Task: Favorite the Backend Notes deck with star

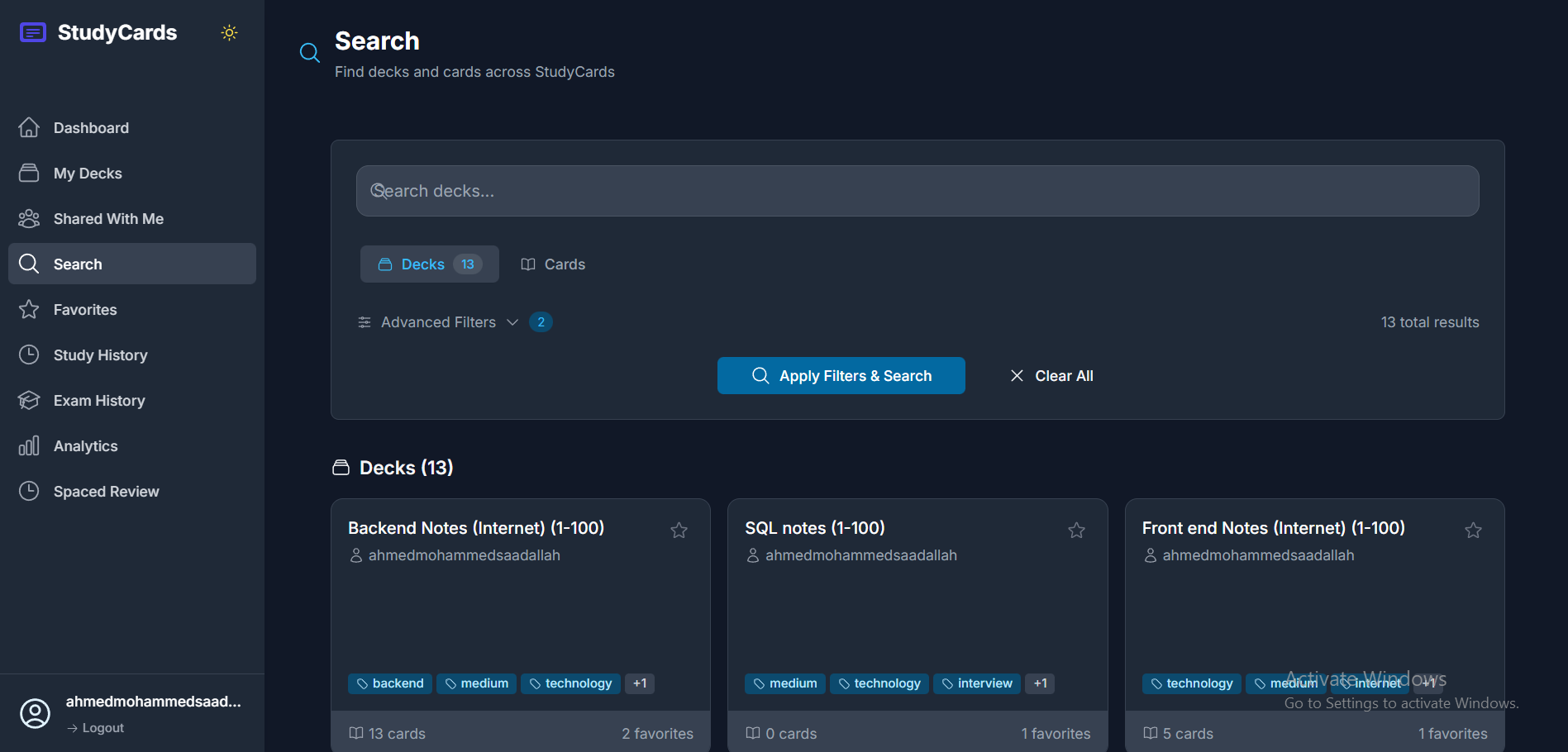Action: tap(679, 531)
